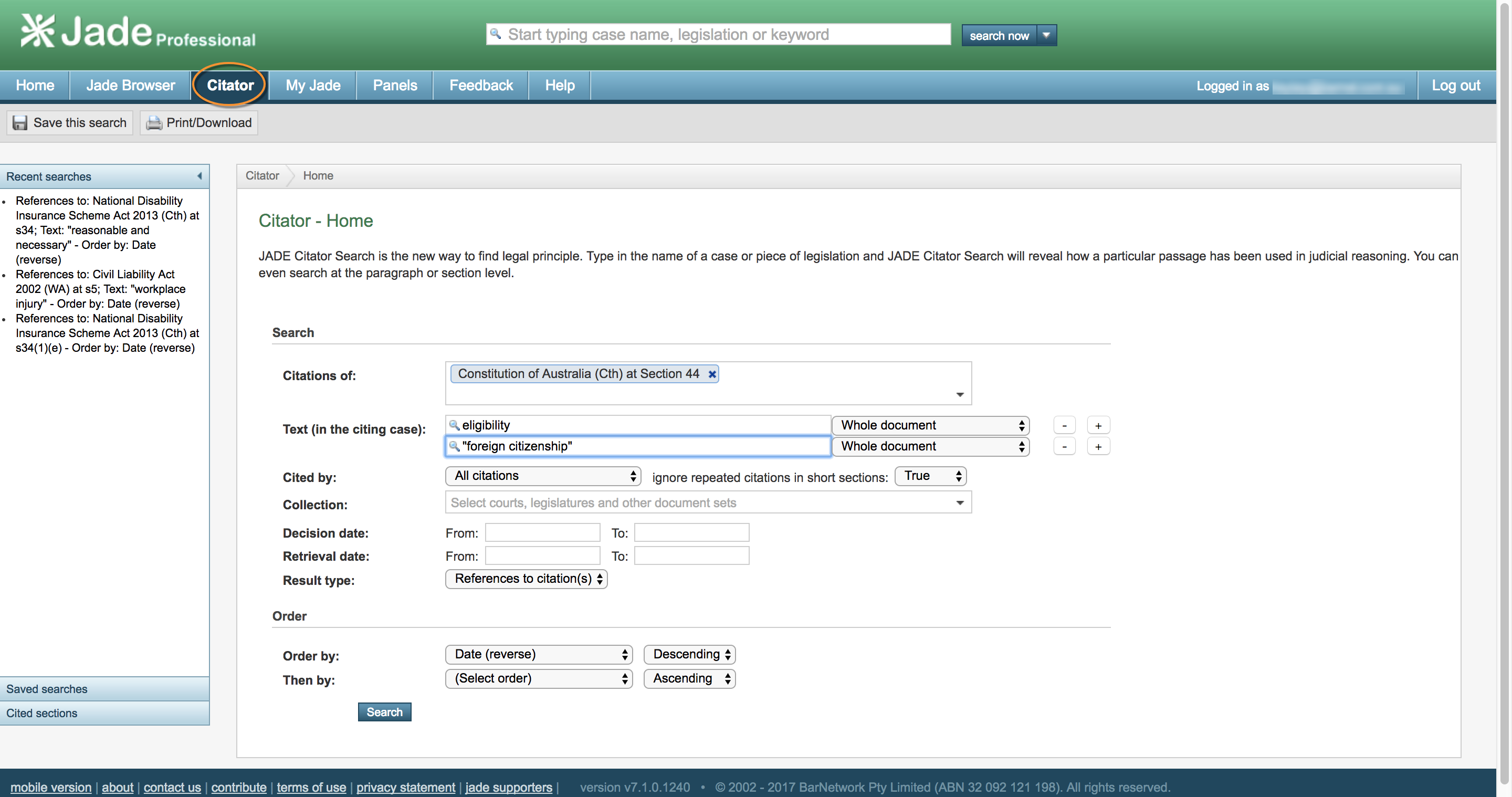Image resolution: width=1512 pixels, height=797 pixels.
Task: Open the search now dropdown arrow
Action: (x=1046, y=35)
